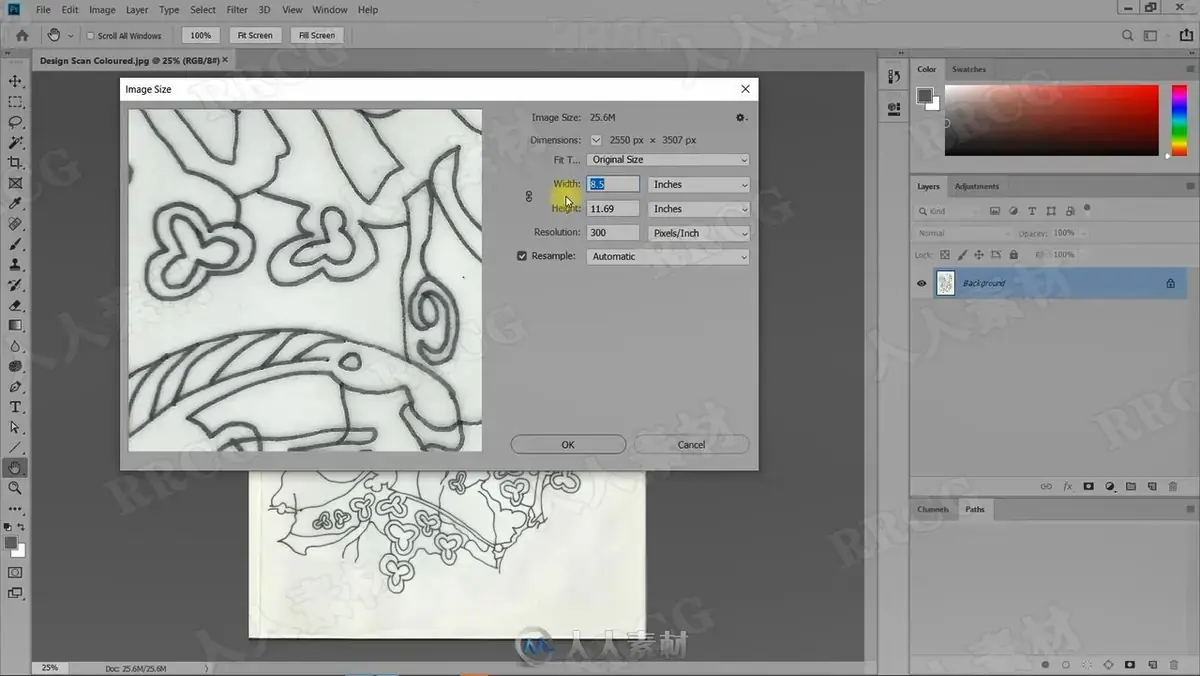
Task: Switch to the Channels tab
Action: (x=933, y=509)
